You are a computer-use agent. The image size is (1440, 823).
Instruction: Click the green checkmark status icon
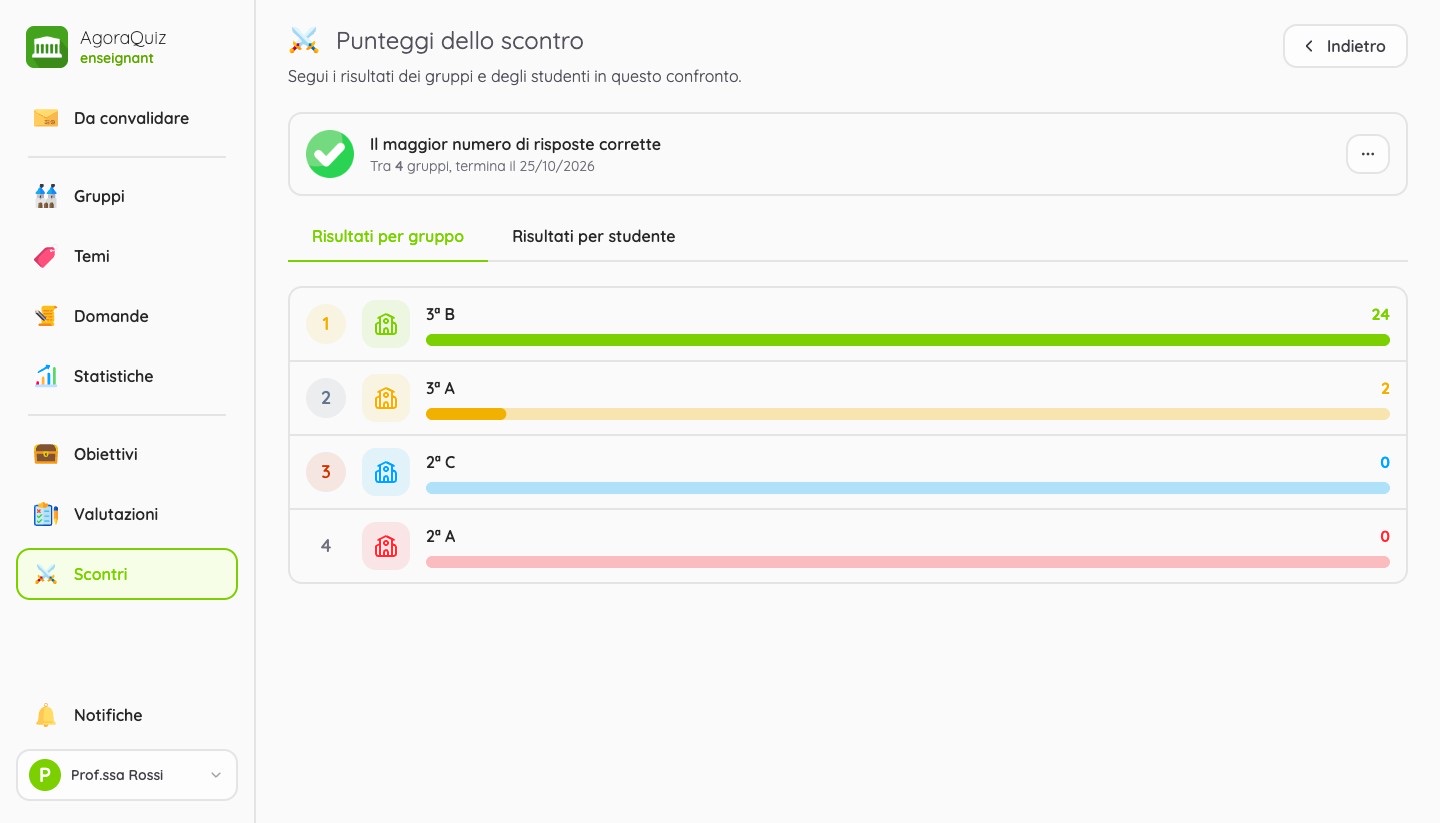330,154
